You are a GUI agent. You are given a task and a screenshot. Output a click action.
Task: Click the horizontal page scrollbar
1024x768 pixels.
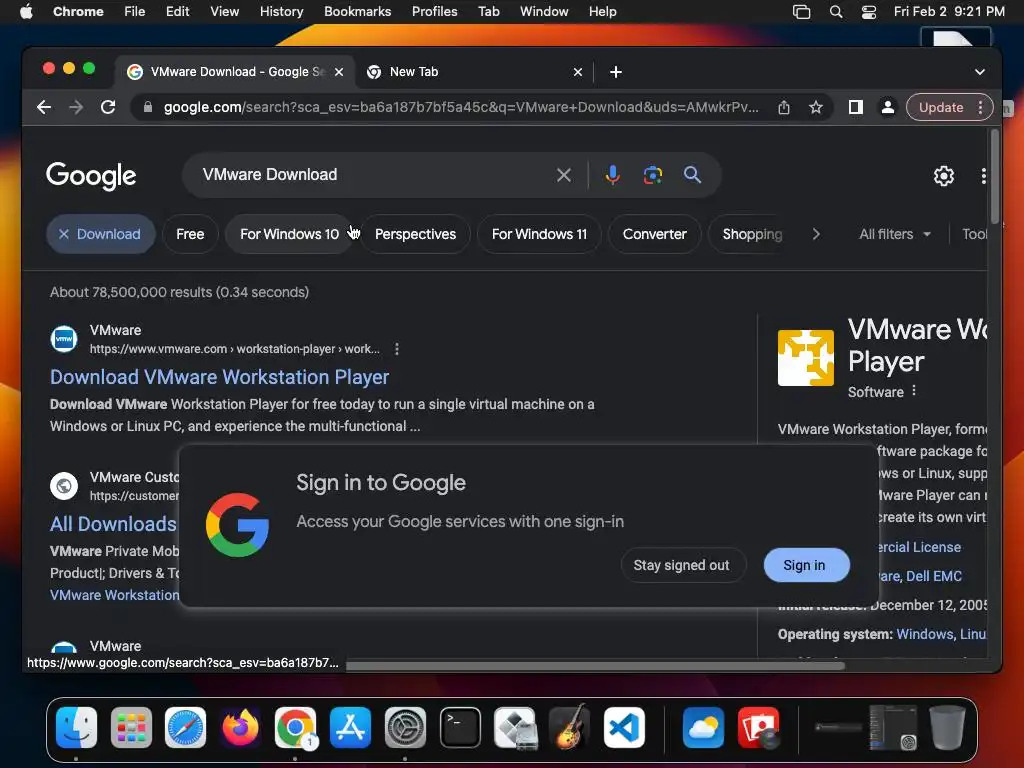595,666
